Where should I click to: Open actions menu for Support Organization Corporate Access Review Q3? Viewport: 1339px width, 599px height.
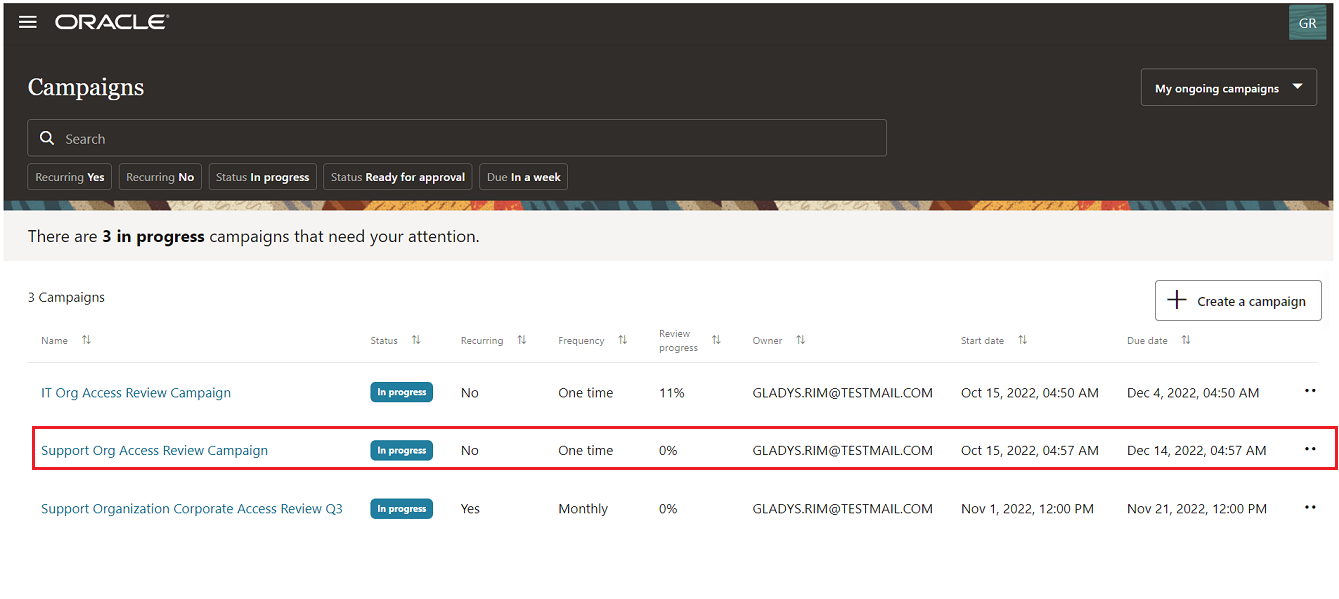pos(1310,508)
